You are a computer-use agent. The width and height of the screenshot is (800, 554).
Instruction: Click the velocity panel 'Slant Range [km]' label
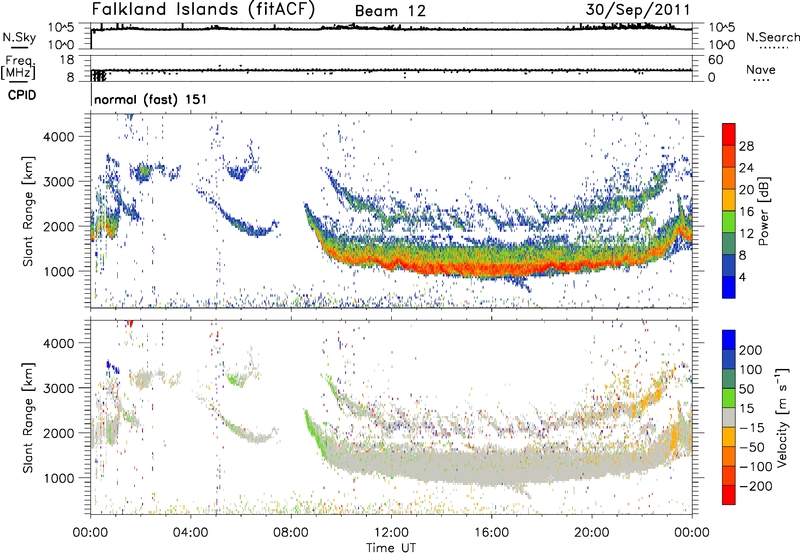coord(29,417)
